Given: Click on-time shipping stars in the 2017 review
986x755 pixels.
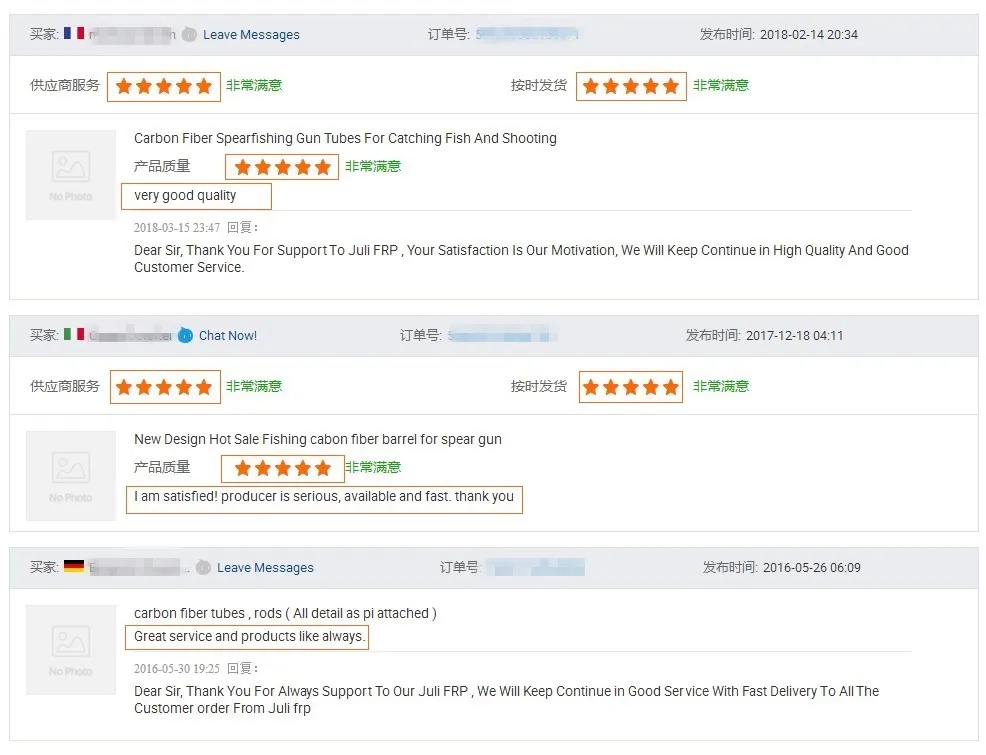Looking at the screenshot, I should pyautogui.click(x=631, y=387).
